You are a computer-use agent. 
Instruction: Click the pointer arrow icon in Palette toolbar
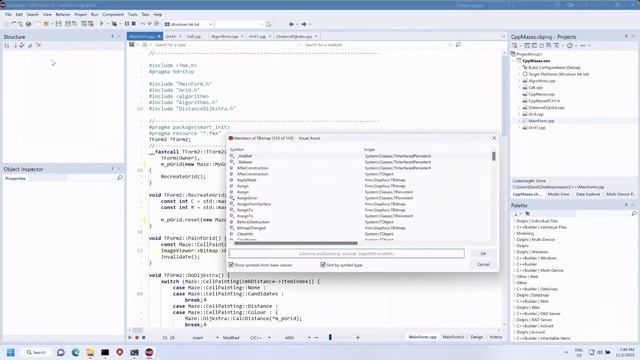pyautogui.click(x=527, y=213)
